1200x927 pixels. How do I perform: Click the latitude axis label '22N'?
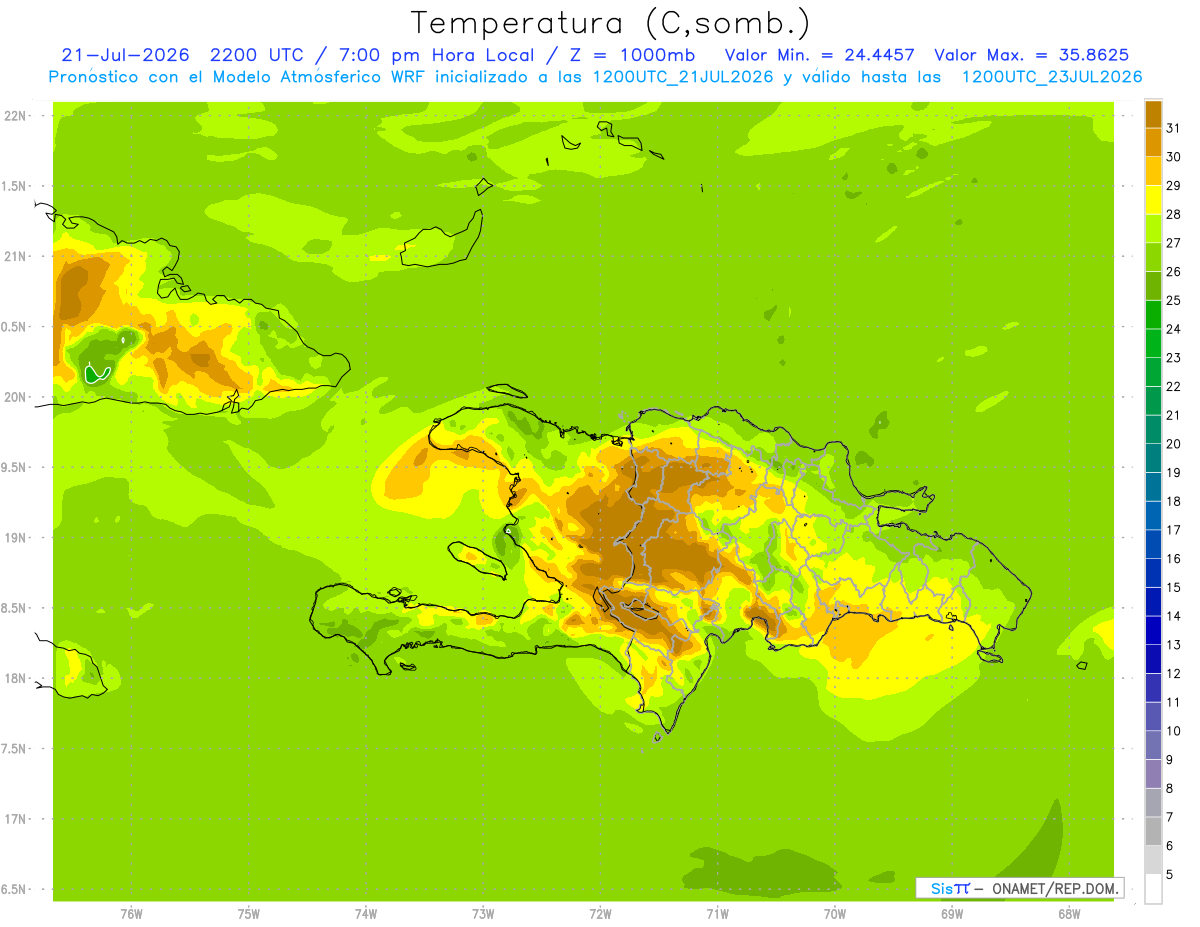click(x=16, y=115)
